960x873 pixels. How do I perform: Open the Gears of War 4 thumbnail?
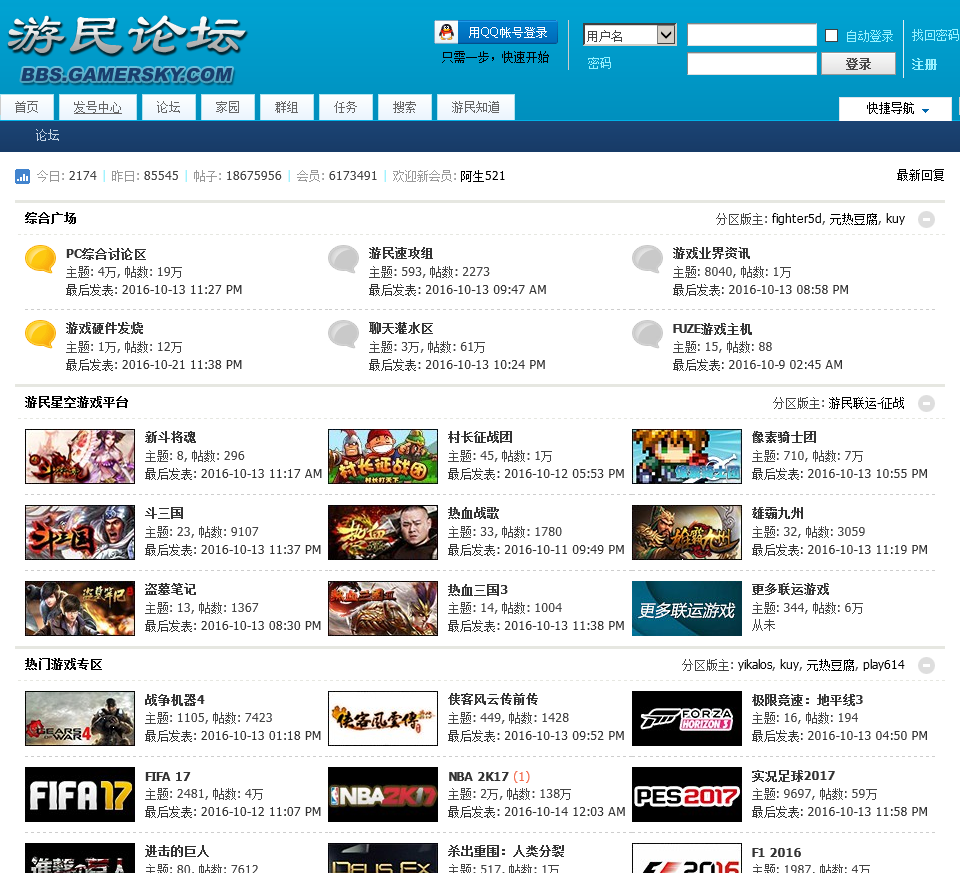coord(80,719)
